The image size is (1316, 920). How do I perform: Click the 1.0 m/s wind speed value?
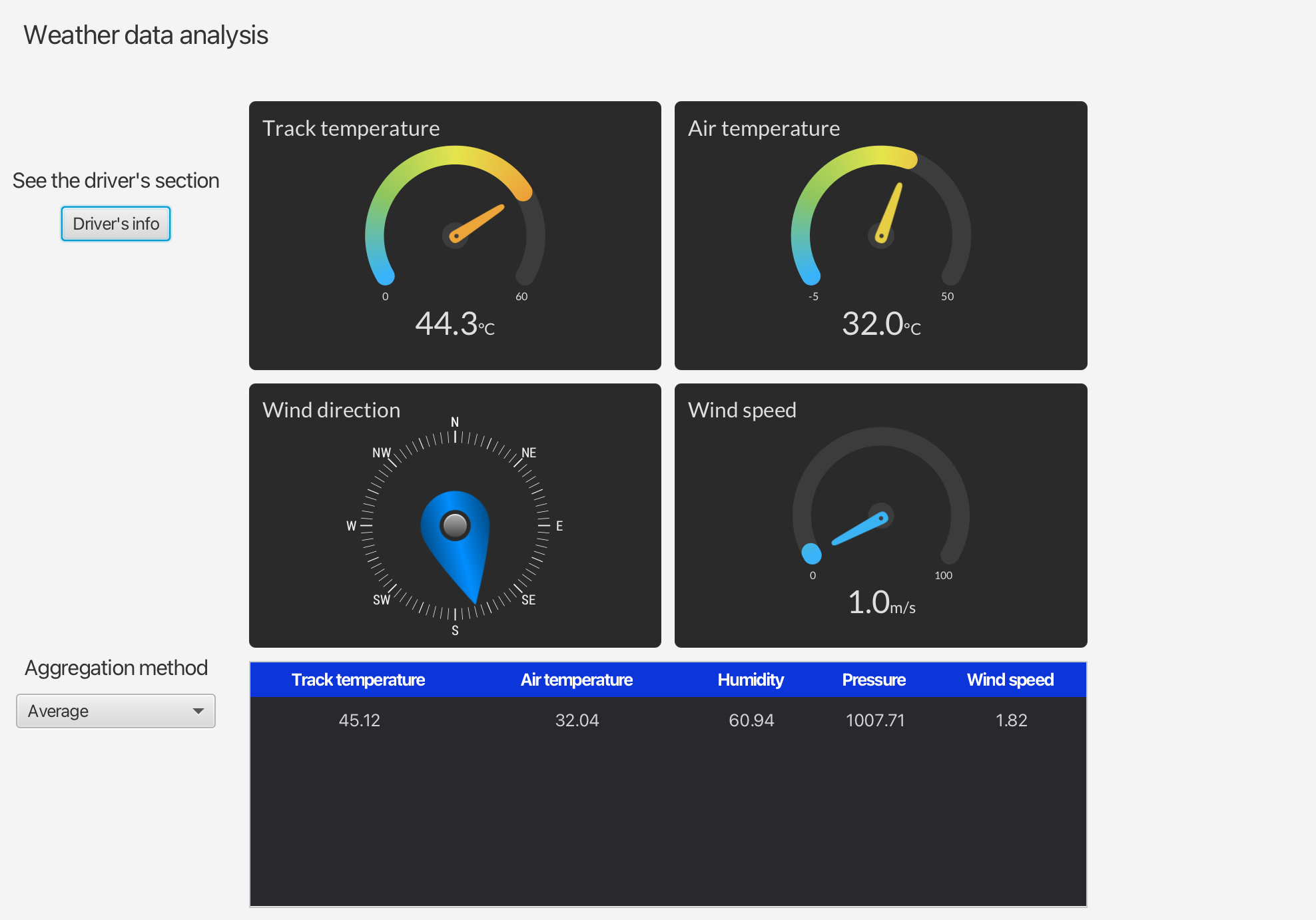pos(881,602)
